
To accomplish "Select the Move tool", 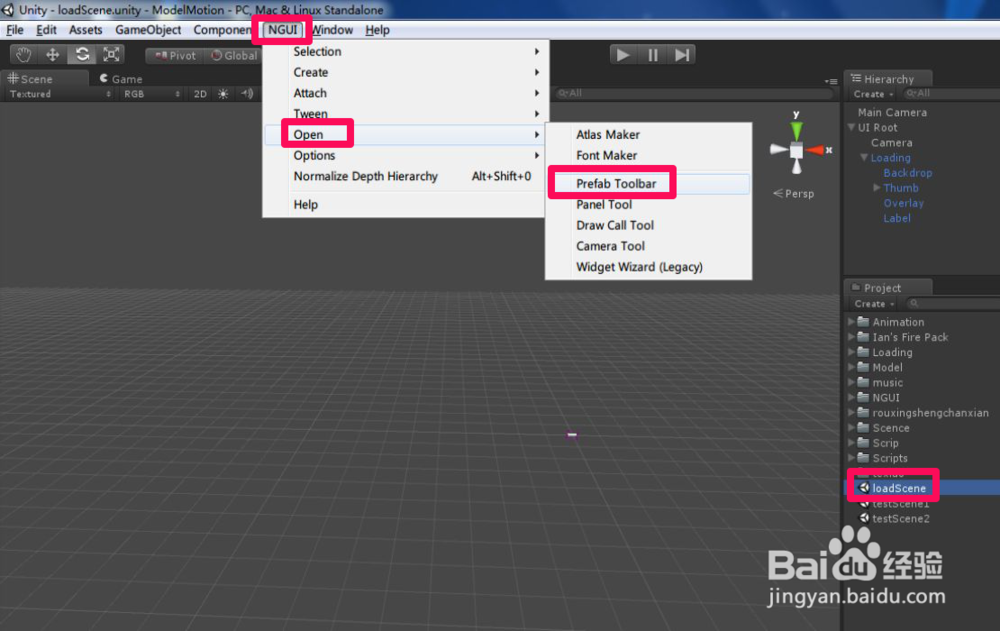I will click(52, 54).
